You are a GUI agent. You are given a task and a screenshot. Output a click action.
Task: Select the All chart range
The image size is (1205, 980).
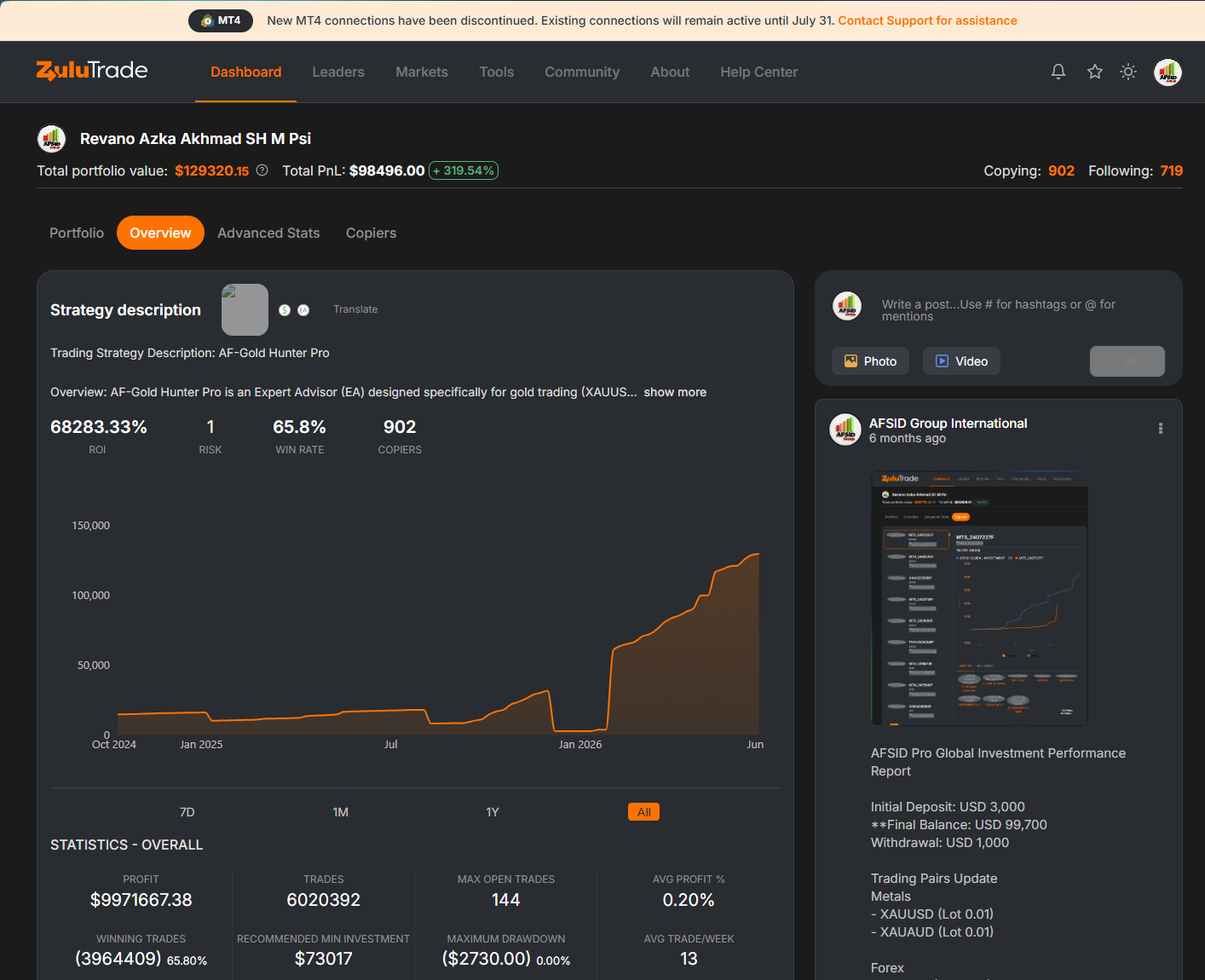pos(643,812)
